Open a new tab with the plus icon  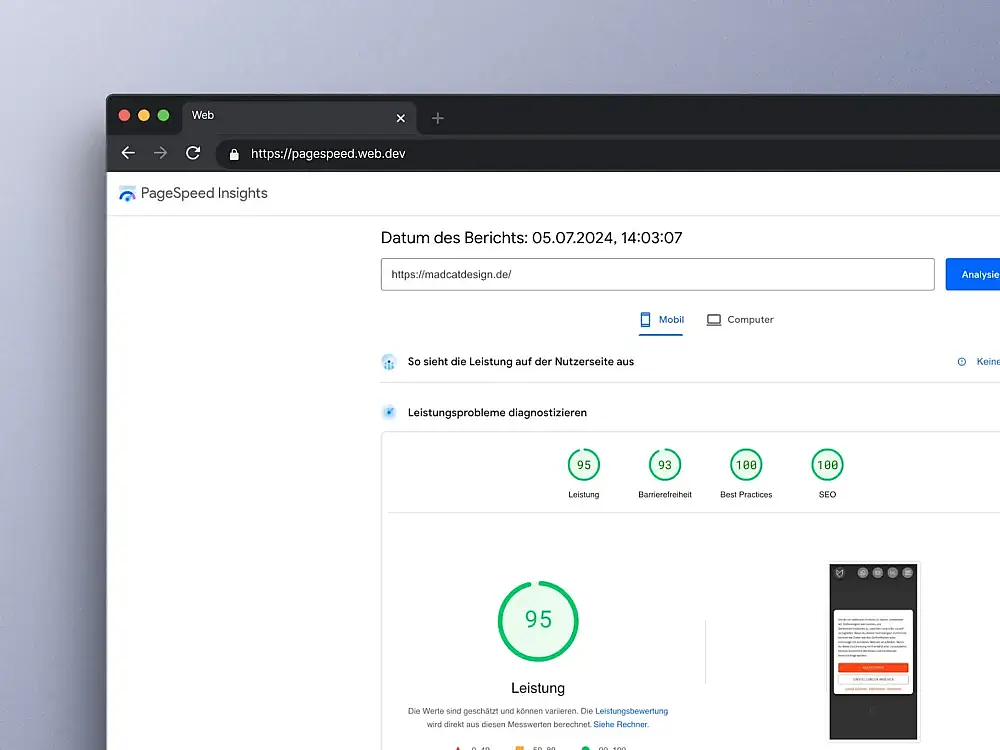tap(438, 118)
